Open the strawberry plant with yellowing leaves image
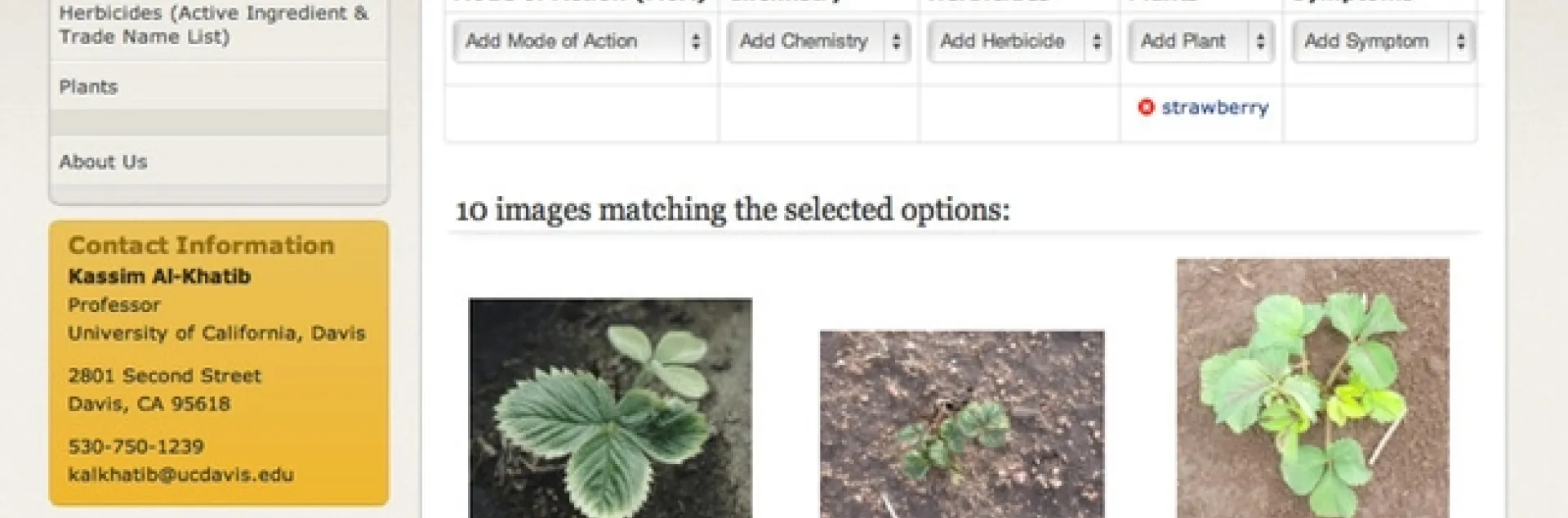This screenshot has height=518, width=1568. [x=1312, y=388]
